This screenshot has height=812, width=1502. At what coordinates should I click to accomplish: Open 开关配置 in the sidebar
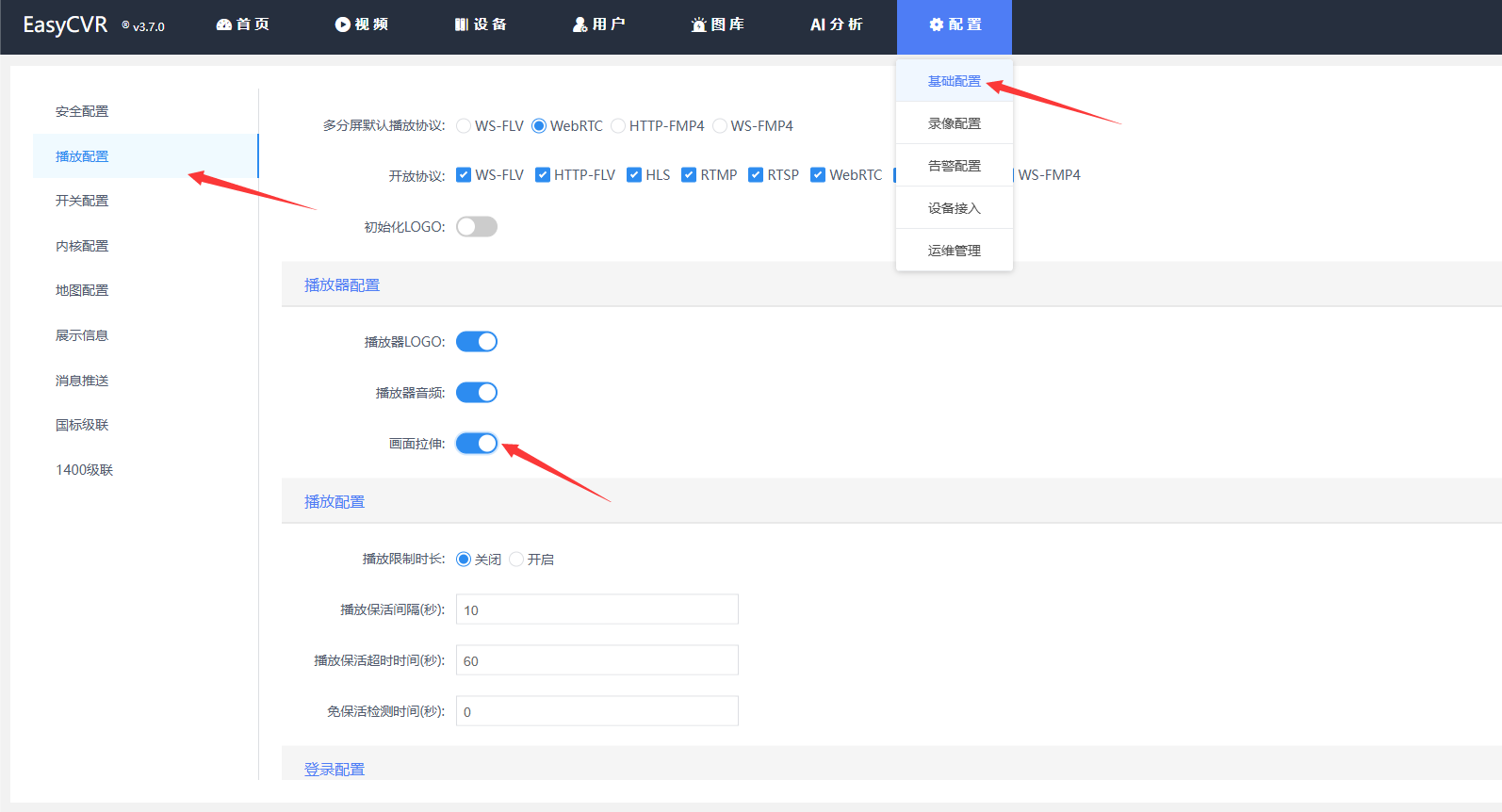coord(145,201)
